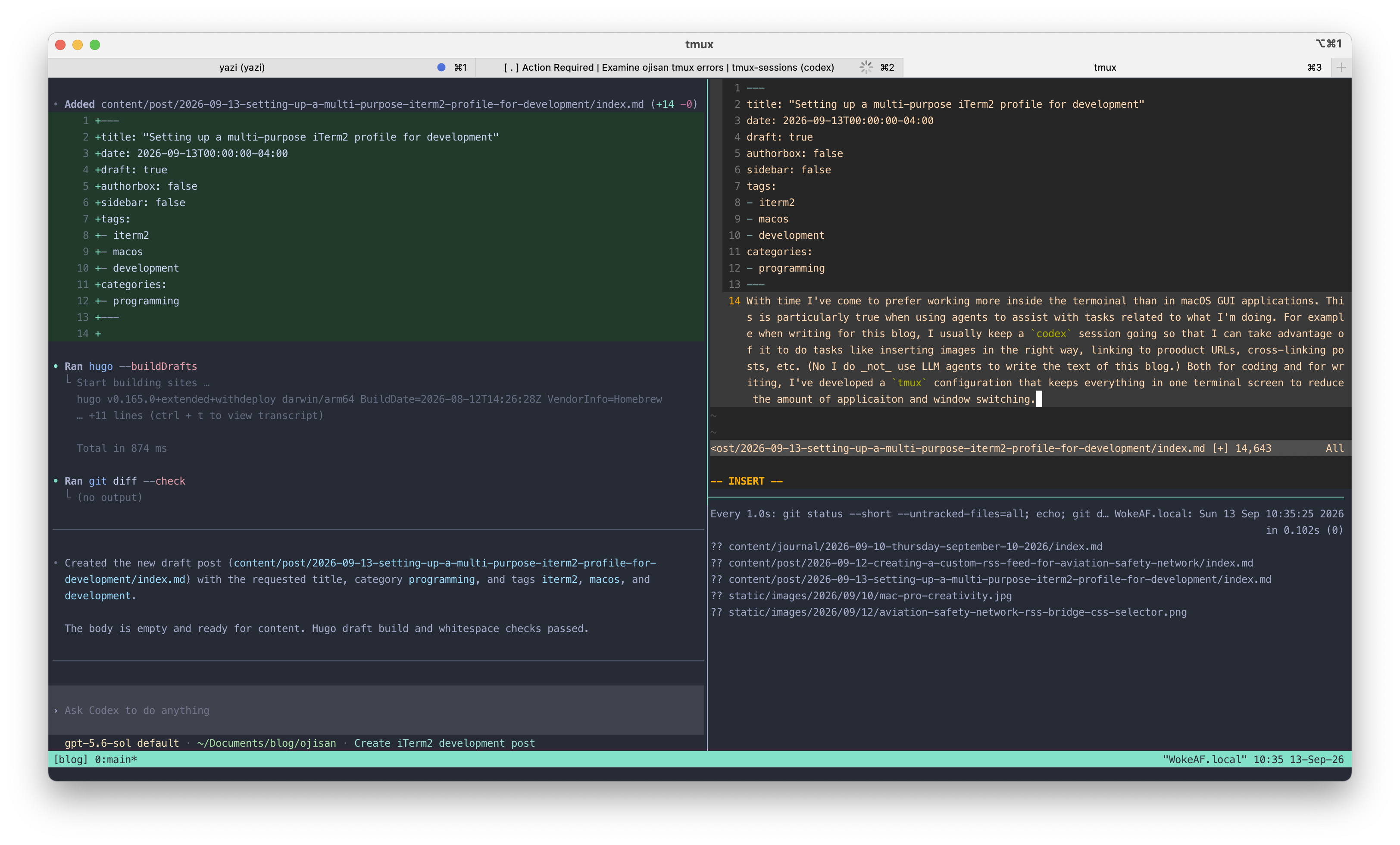Click '~/Documents/blog/ojisan' path in Codex footer
Viewport: 1400px width, 845px height.
point(266,743)
